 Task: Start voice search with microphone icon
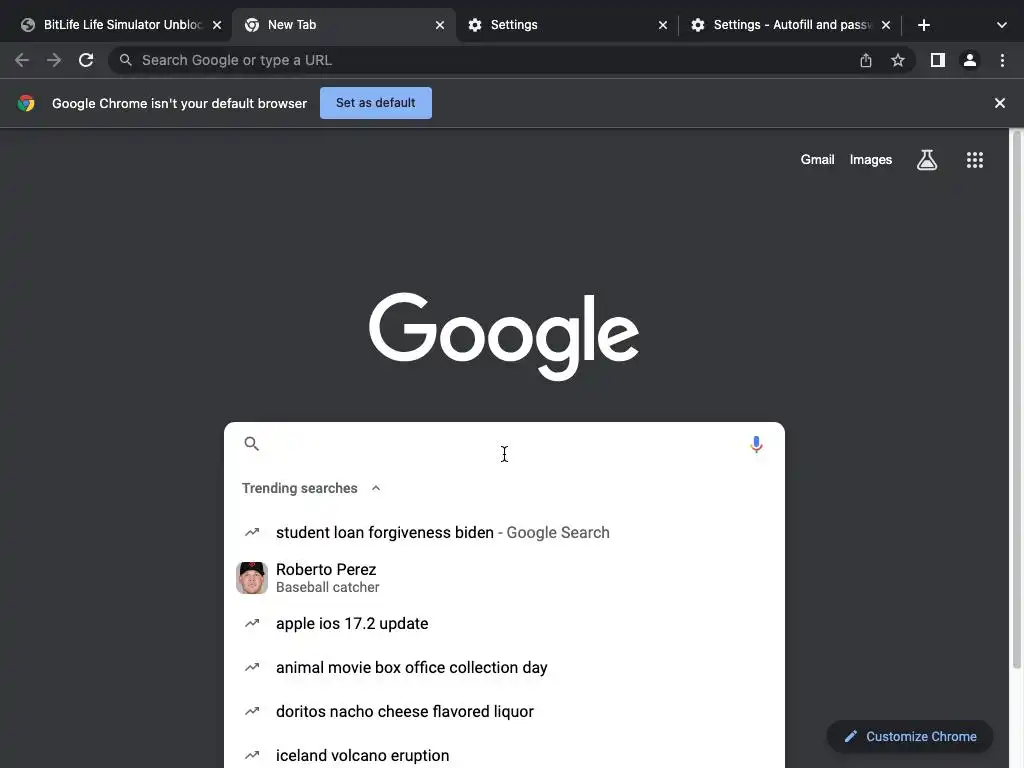(756, 444)
